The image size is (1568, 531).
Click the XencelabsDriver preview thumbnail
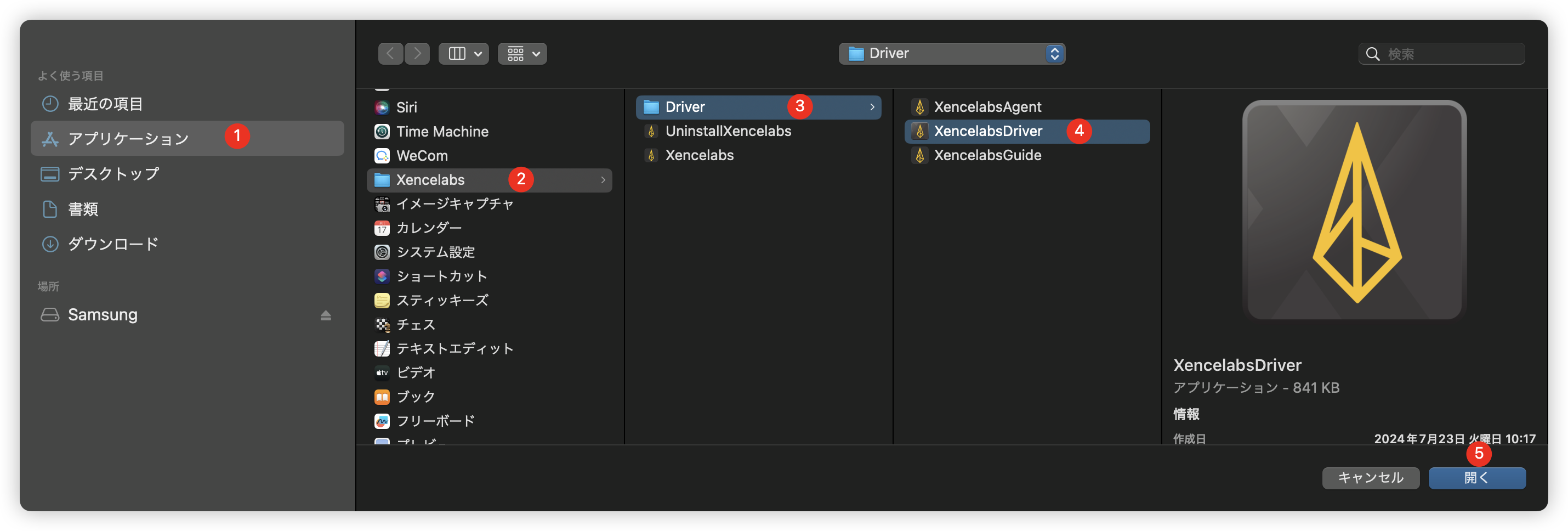1354,210
